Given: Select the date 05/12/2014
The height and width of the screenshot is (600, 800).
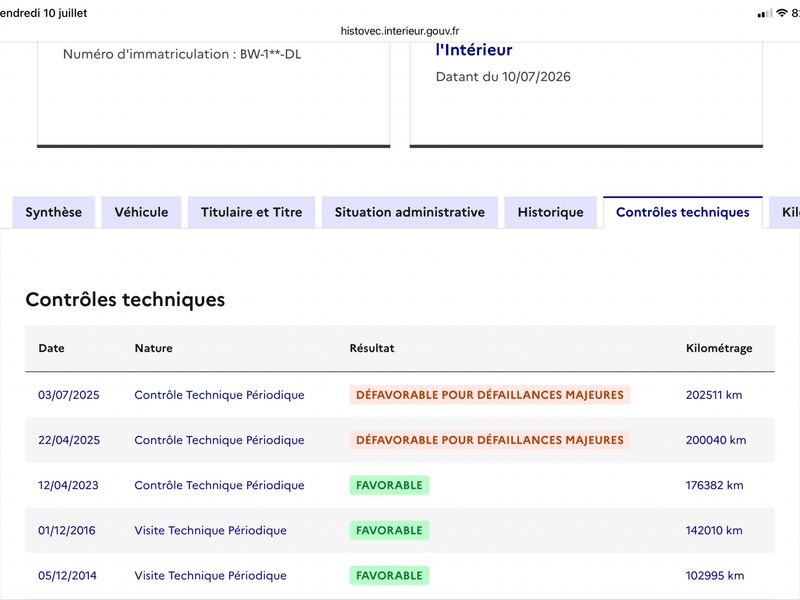Looking at the screenshot, I should 67,576.
